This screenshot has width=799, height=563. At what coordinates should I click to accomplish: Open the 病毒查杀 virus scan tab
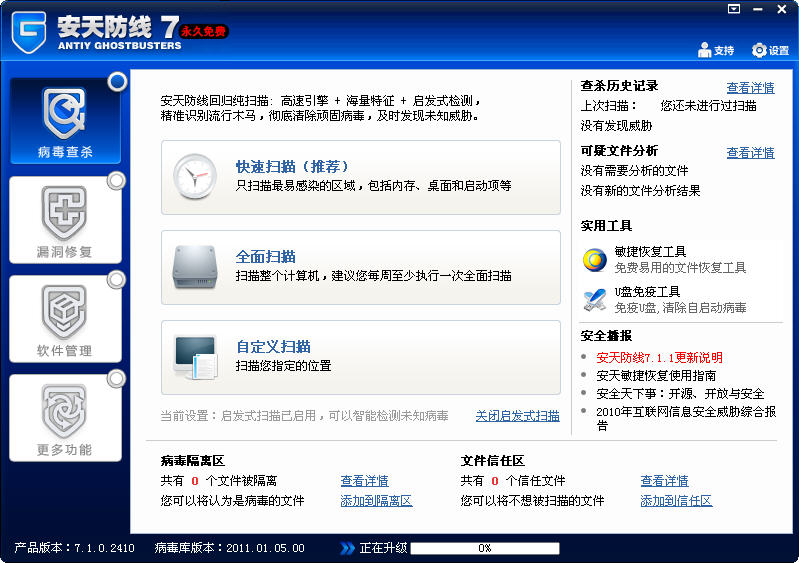coord(65,121)
